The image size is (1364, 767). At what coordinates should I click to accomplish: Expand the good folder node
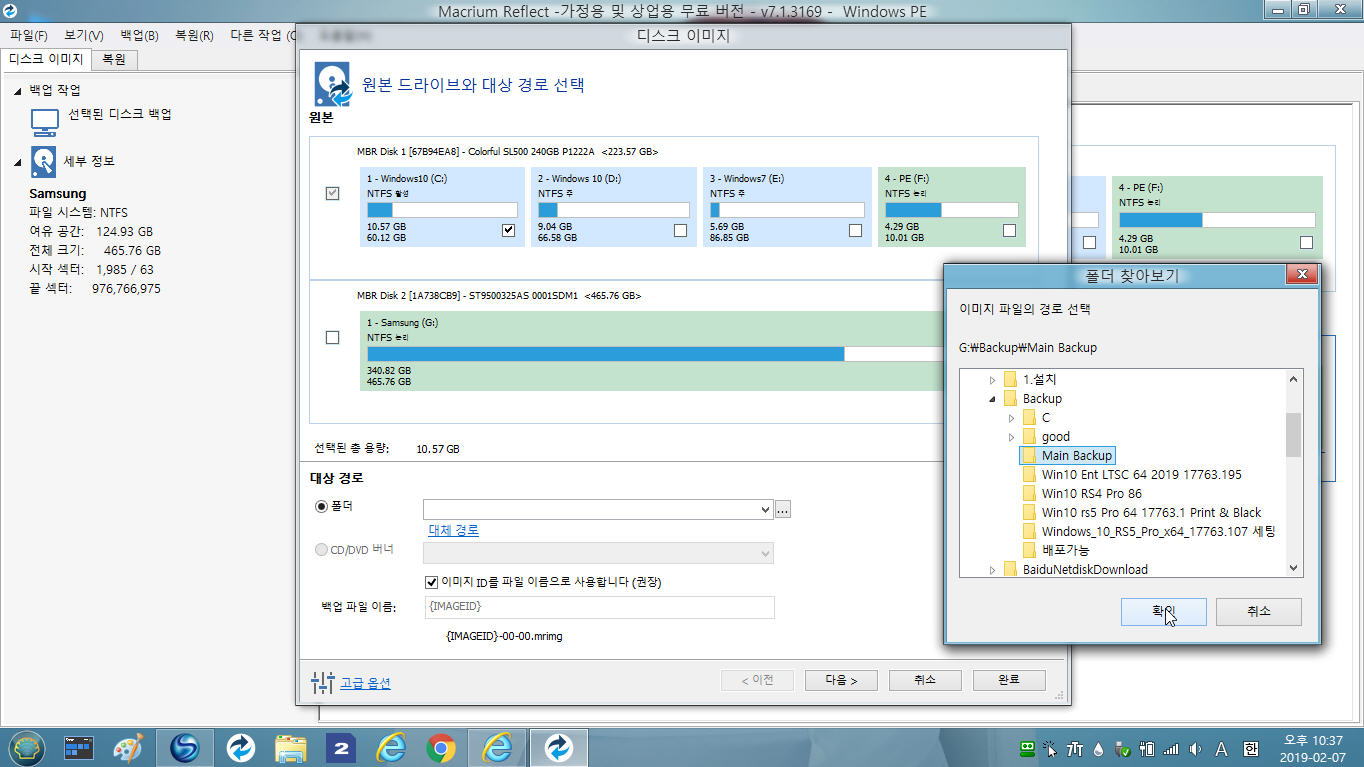click(1012, 437)
